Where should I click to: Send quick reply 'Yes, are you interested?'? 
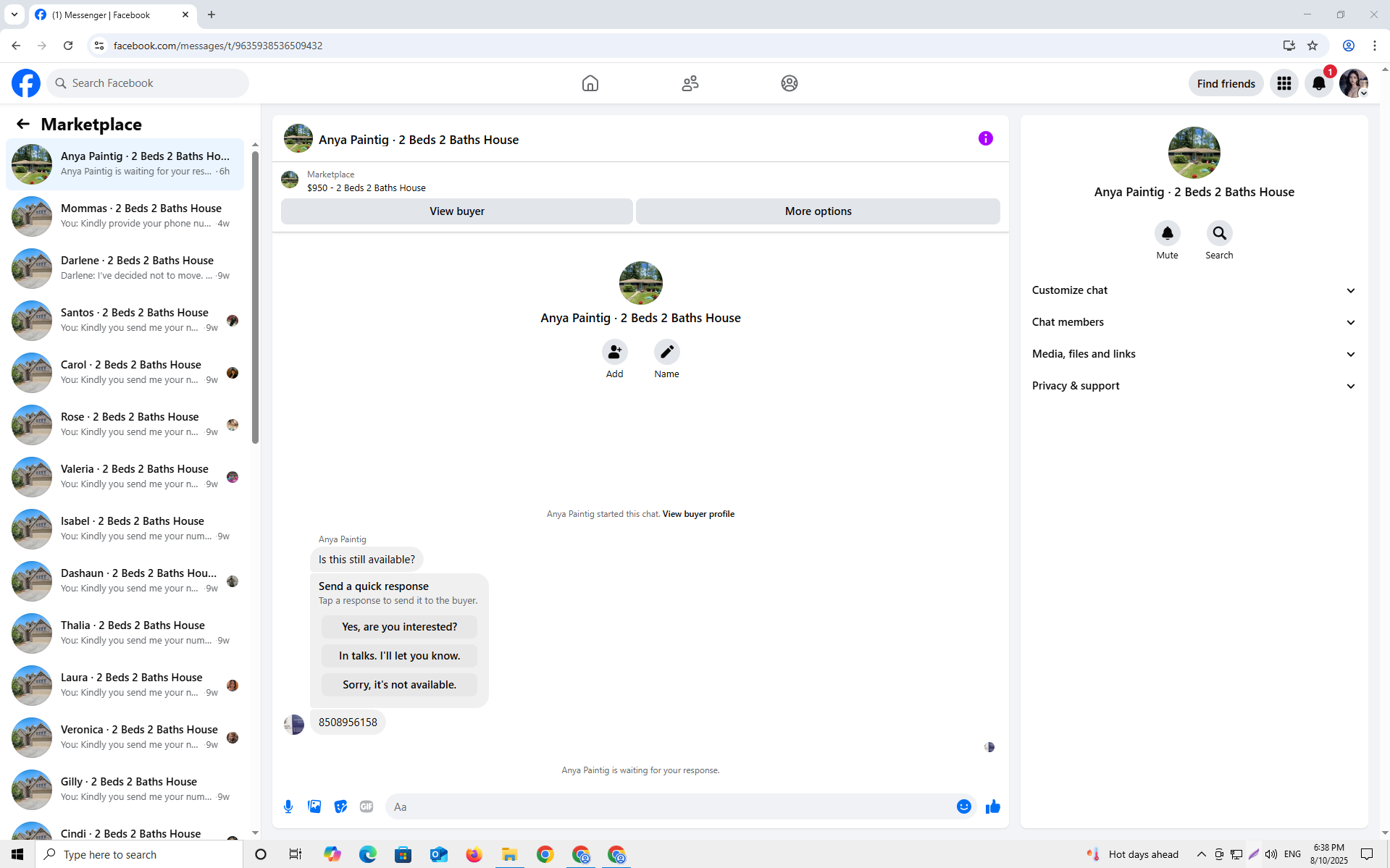(x=399, y=627)
